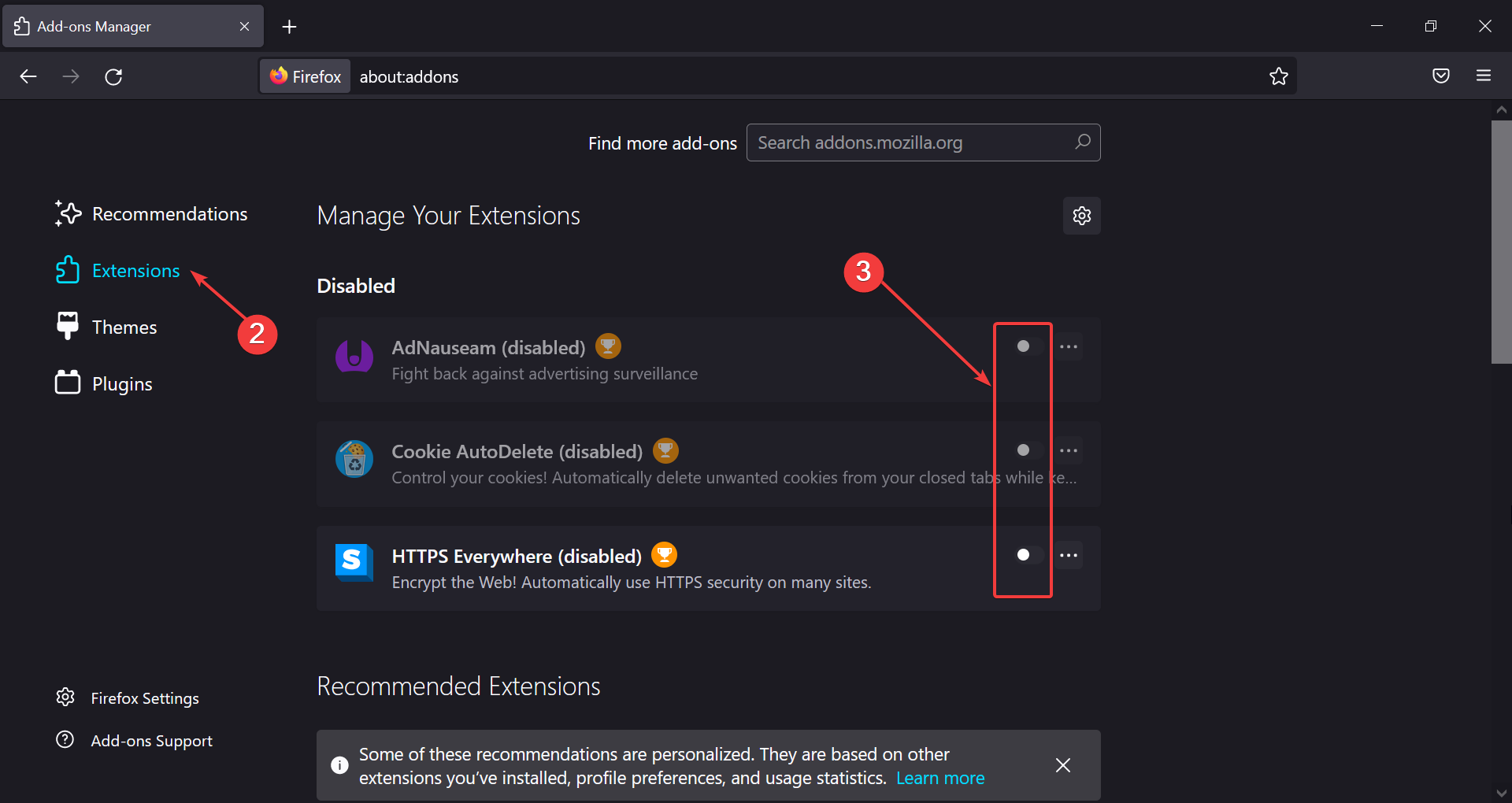The height and width of the screenshot is (803, 1512).
Task: Click the scrollbar down arrow
Action: click(x=1501, y=793)
